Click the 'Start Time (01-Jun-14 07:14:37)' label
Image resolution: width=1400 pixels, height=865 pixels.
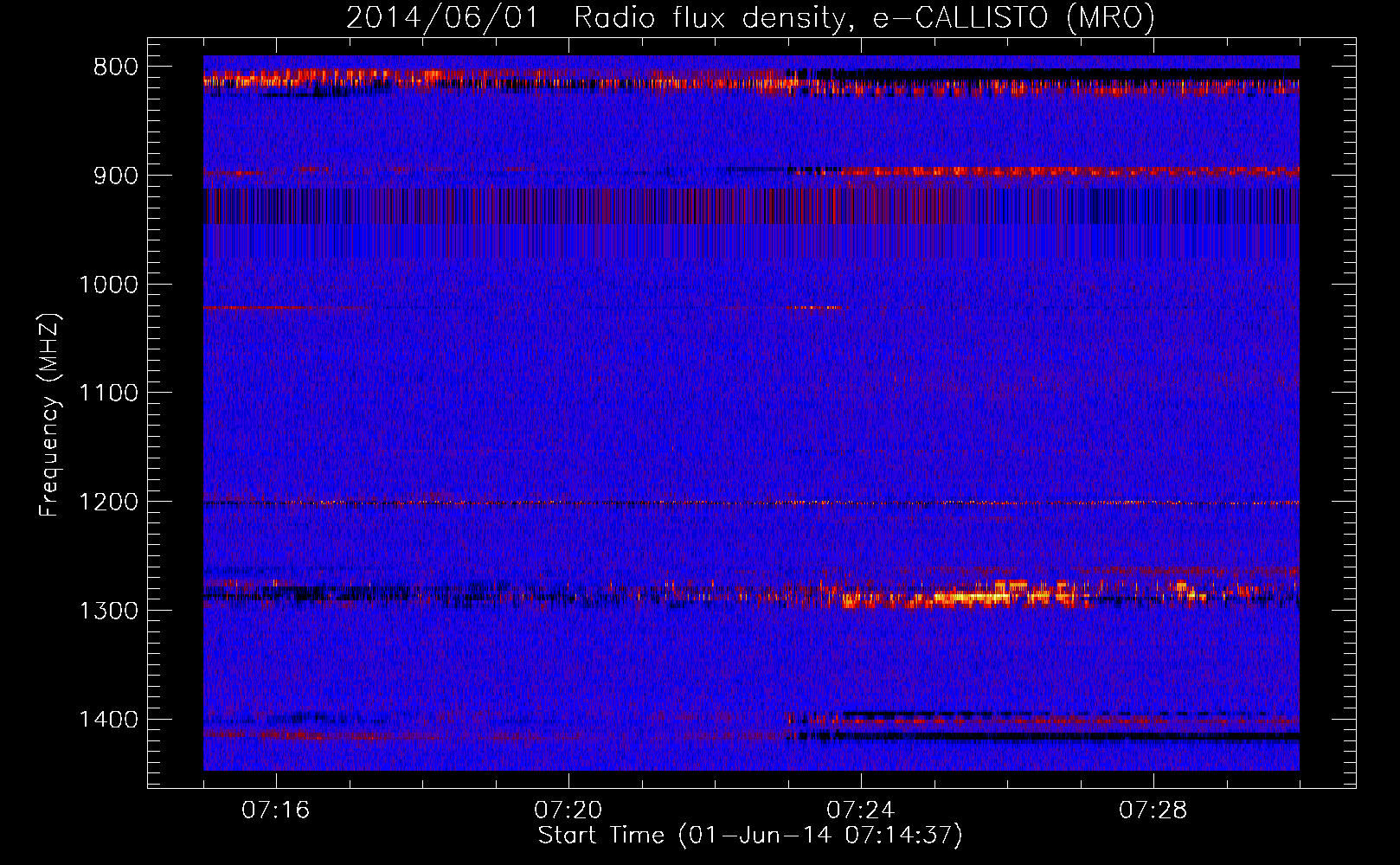[750, 836]
